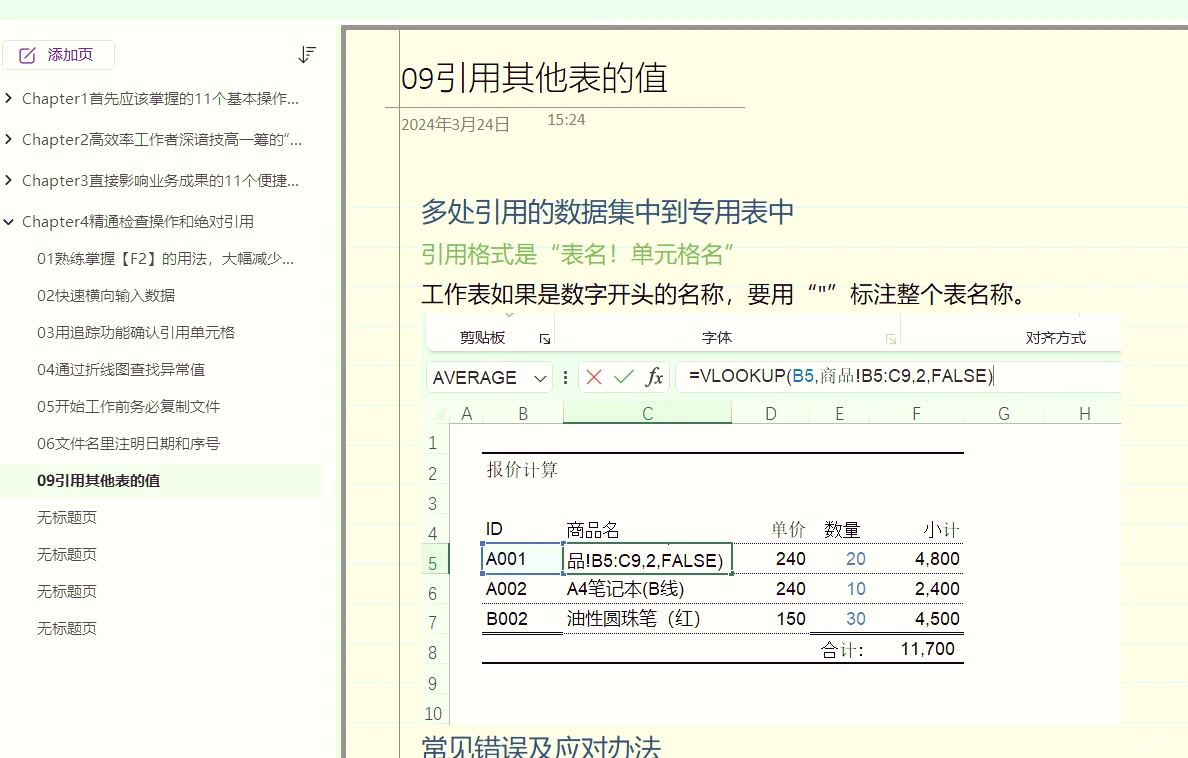This screenshot has height=758, width=1188.
Task: Click quantity cell 30
Action: [x=855, y=619]
